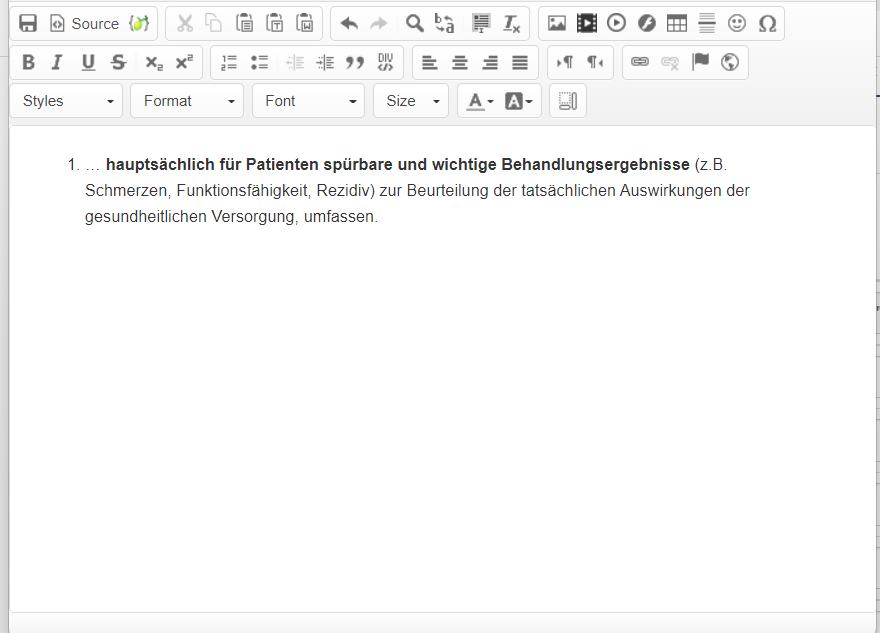Open the text color picker
The image size is (880, 633).
[x=480, y=101]
